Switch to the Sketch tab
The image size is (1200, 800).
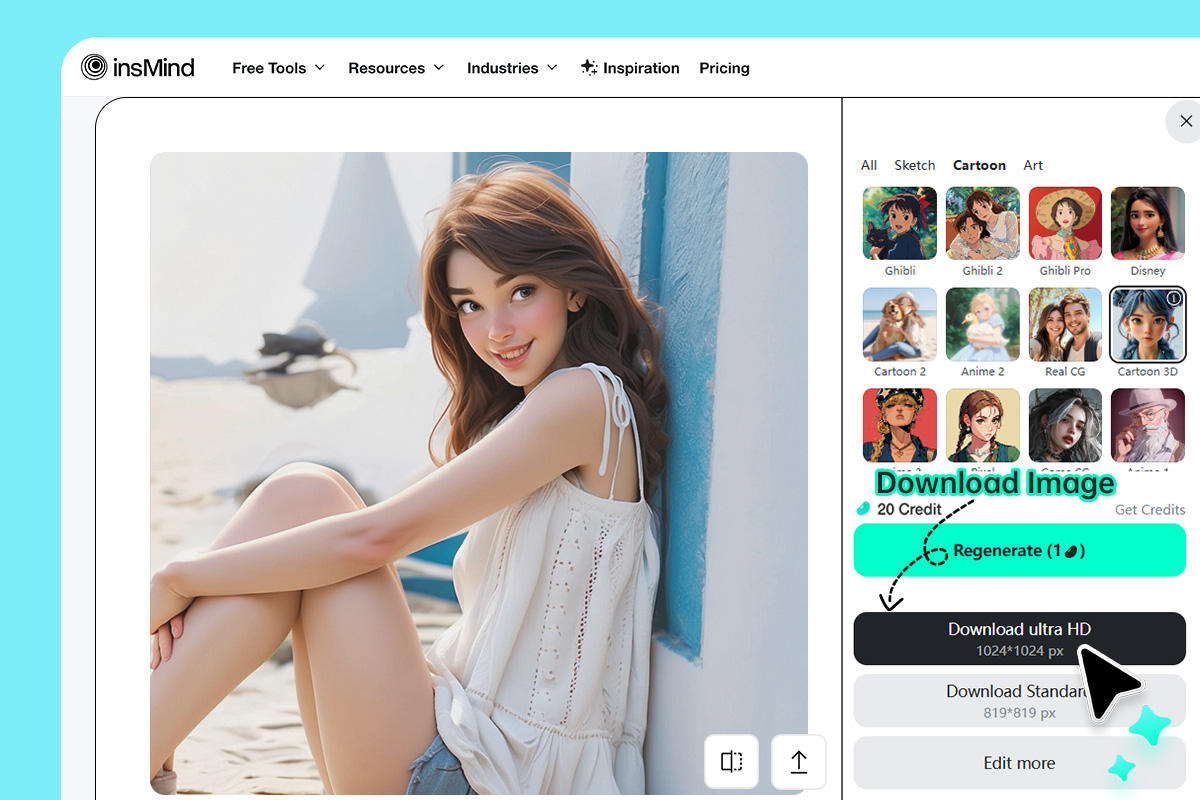tap(915, 165)
